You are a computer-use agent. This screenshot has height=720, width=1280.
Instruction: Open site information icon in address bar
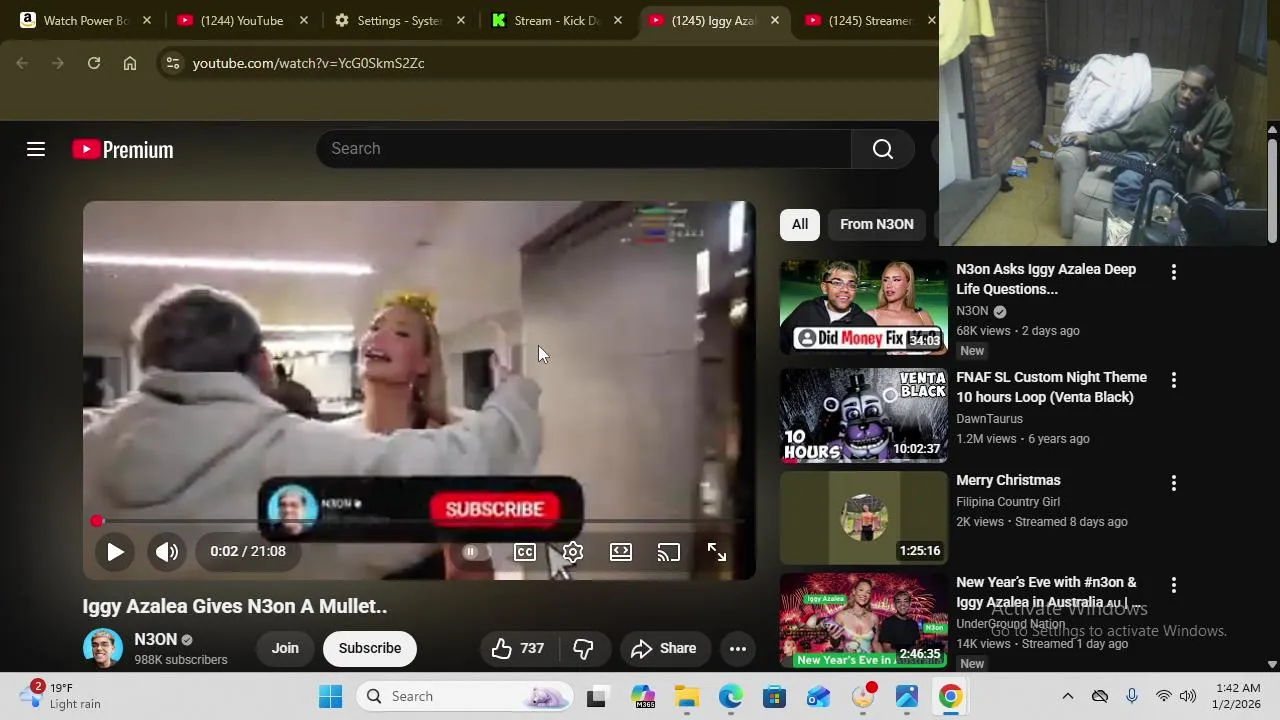[173, 63]
